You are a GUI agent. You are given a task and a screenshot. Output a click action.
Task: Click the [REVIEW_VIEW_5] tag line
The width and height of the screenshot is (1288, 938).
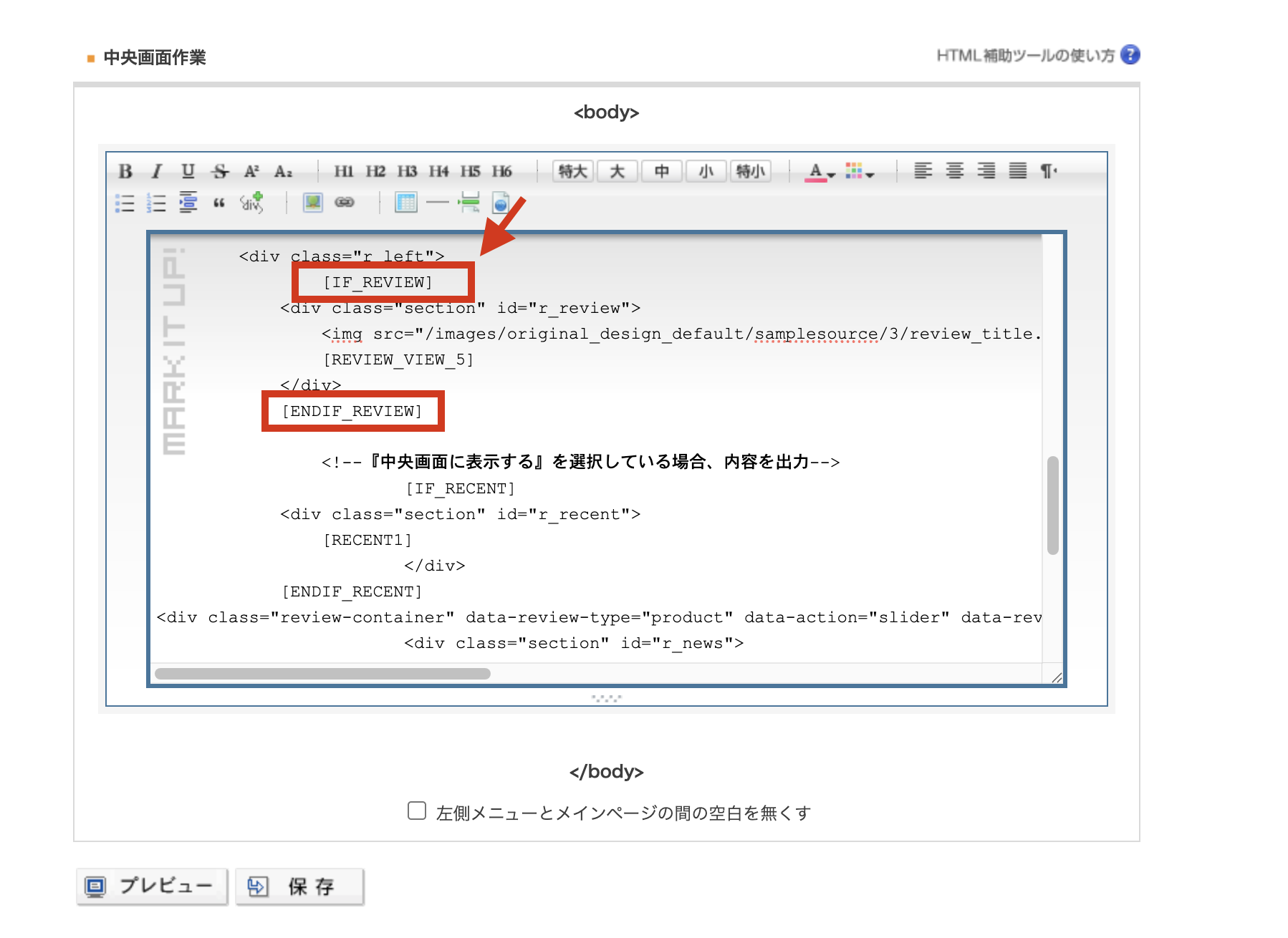coord(398,359)
